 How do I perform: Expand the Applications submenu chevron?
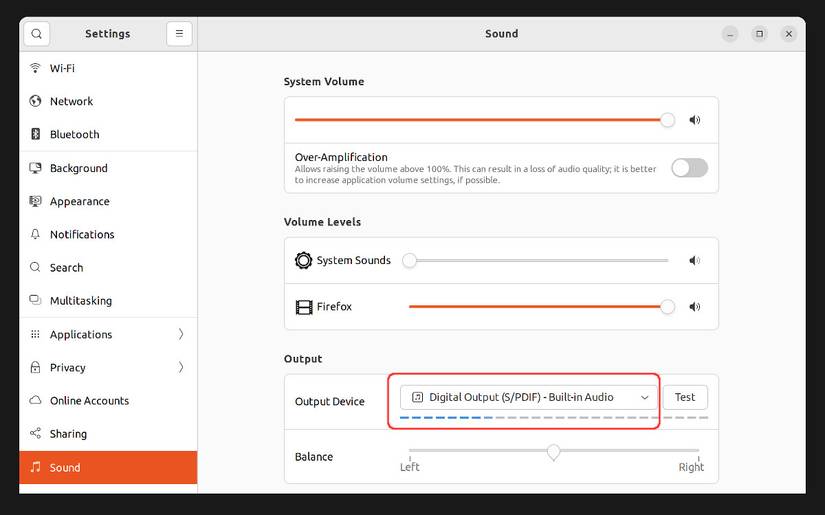pos(181,334)
